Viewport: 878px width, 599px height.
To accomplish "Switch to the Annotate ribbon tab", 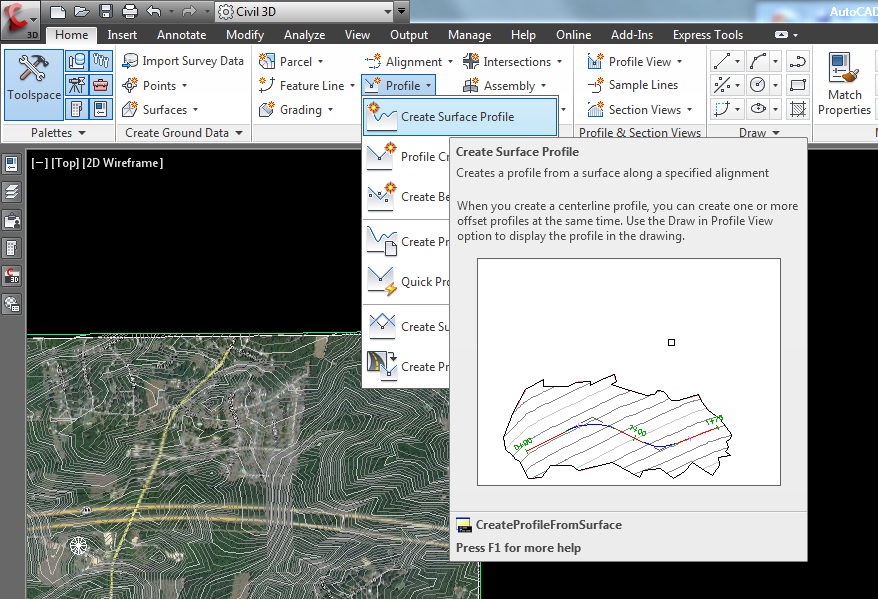I will (181, 34).
